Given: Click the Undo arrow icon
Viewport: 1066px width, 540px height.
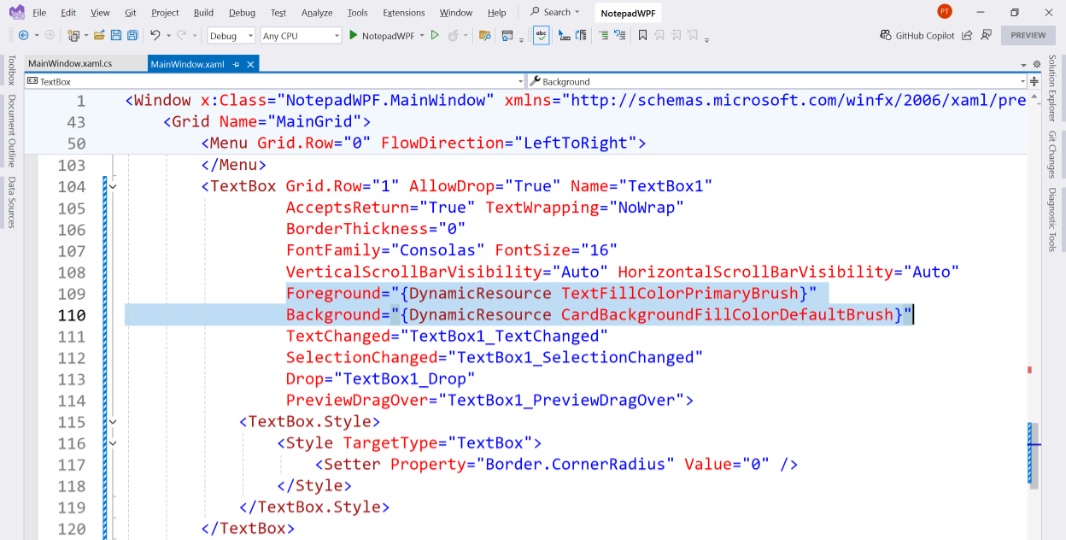Looking at the screenshot, I should (x=155, y=35).
